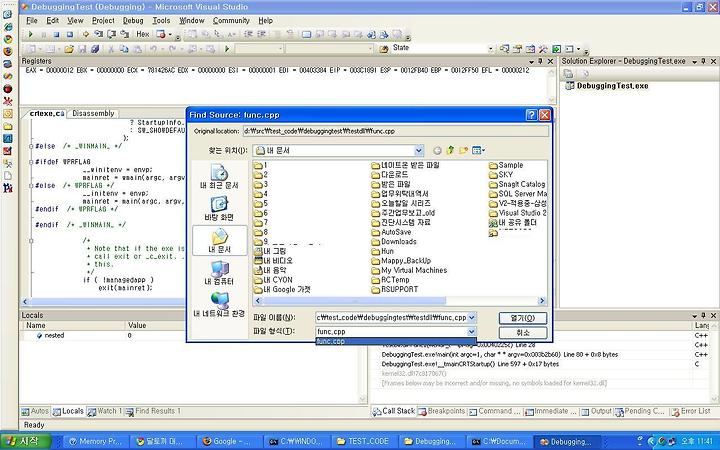Image resolution: width=720 pixels, height=450 pixels.
Task: Select the RSUPPORT folder
Action: pyautogui.click(x=395, y=290)
